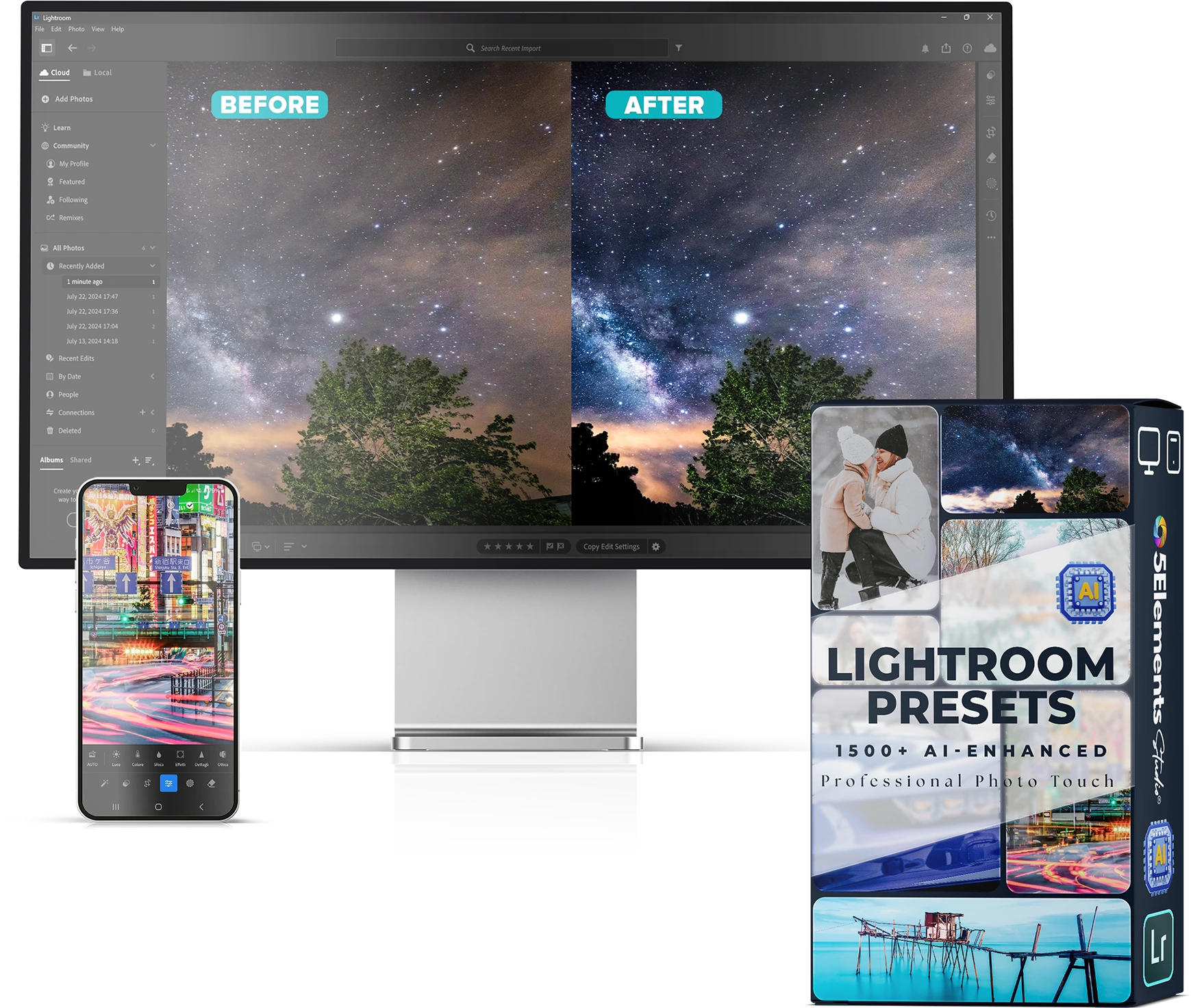Viewport: 1191px width, 1008px height.
Task: Rate the photo five stars
Action: [x=531, y=546]
